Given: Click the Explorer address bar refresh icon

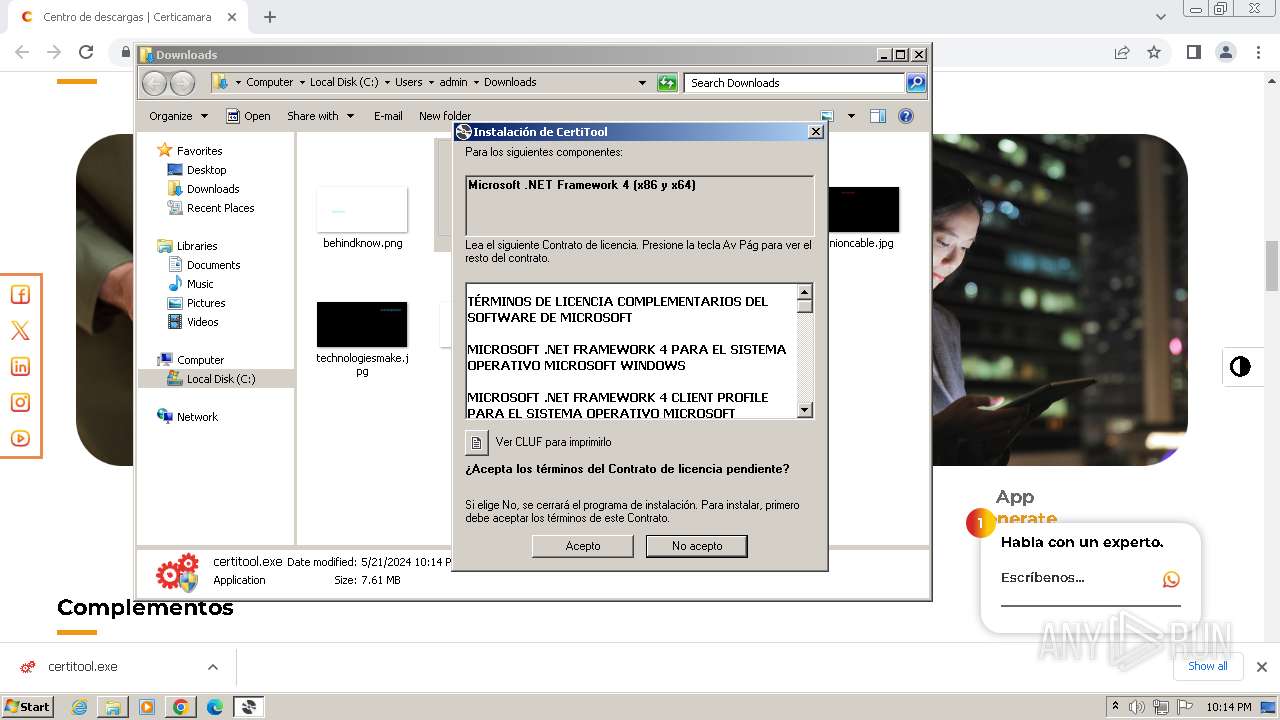Looking at the screenshot, I should 667,83.
